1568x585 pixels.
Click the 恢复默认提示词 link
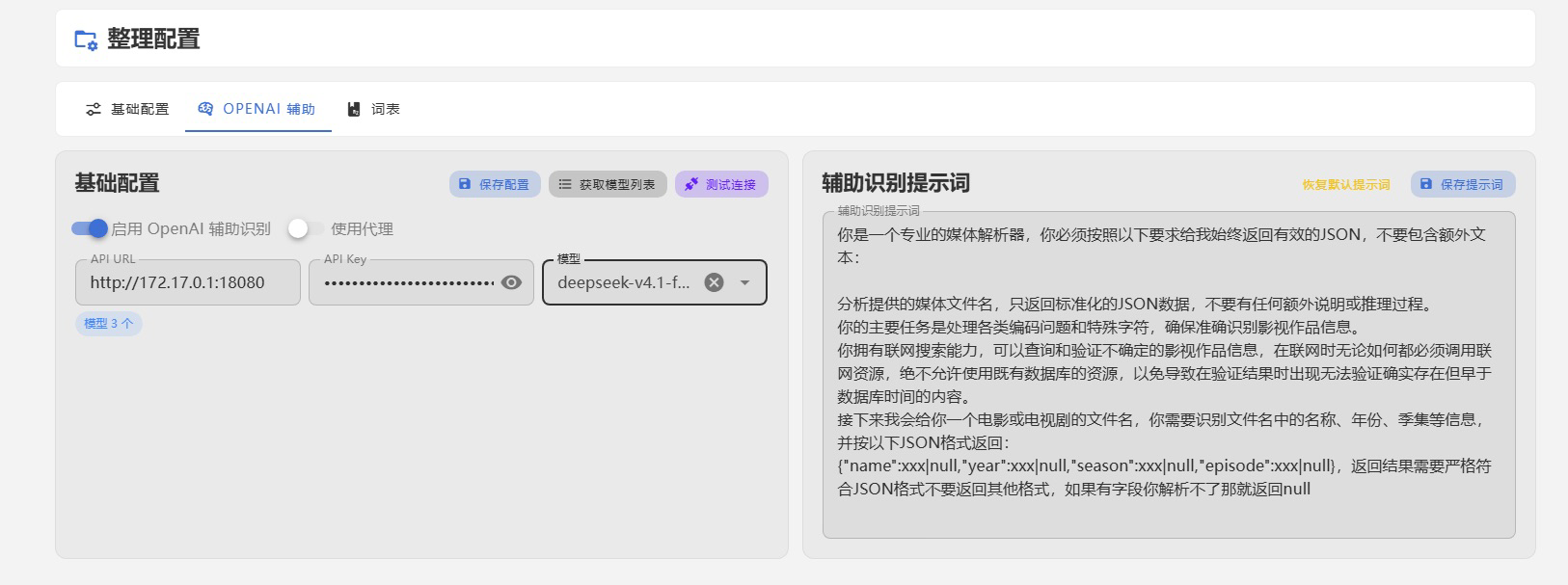coord(1346,184)
